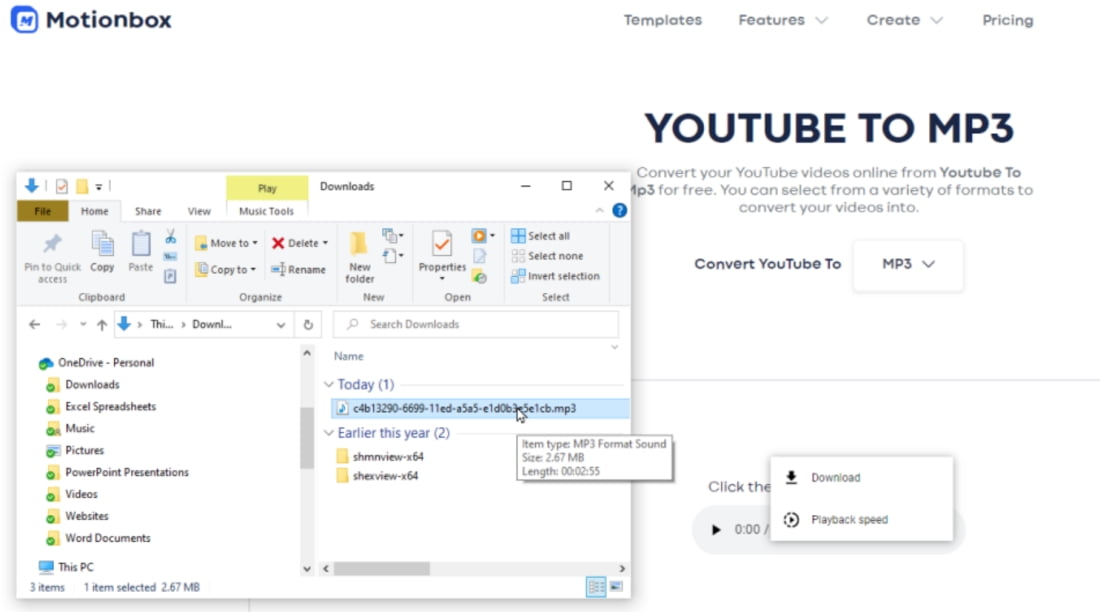Viewport: 1100px width, 612px height.
Task: Click the Motionbox logo icon
Action: [x=25, y=20]
